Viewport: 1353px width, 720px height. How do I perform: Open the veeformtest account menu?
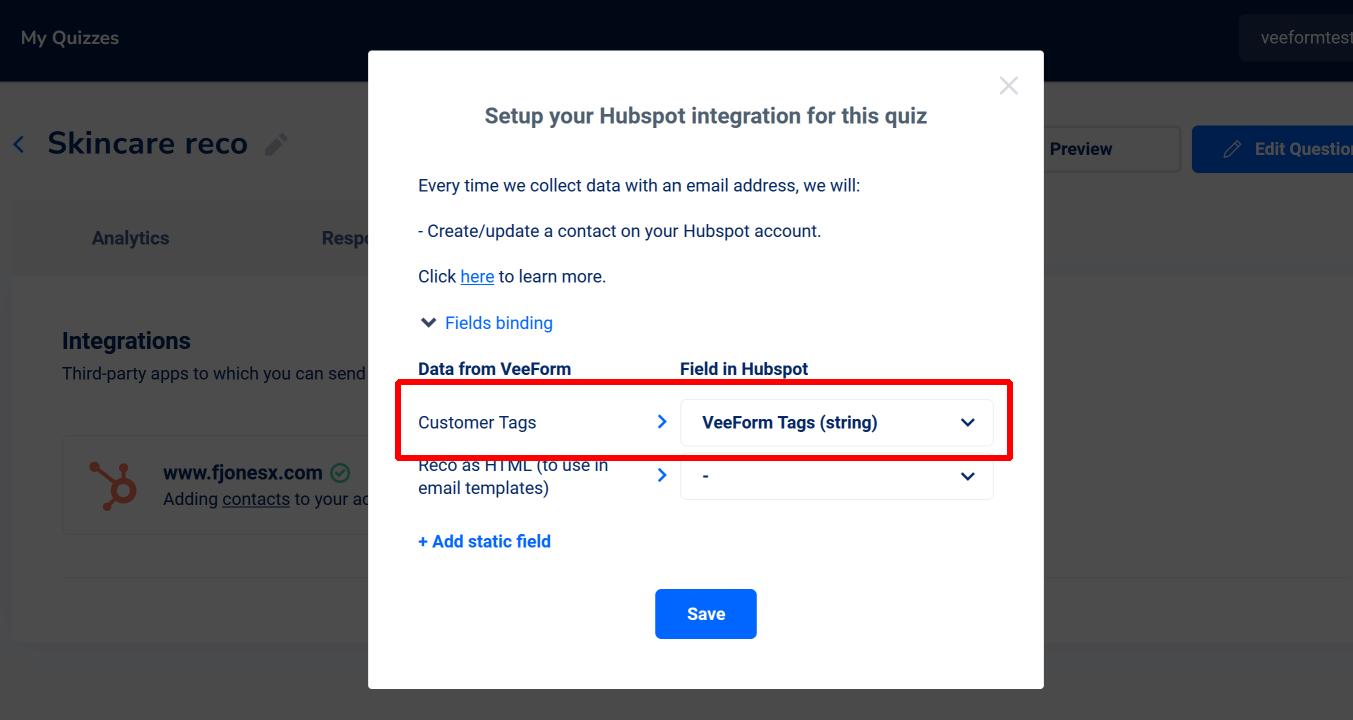[1296, 38]
